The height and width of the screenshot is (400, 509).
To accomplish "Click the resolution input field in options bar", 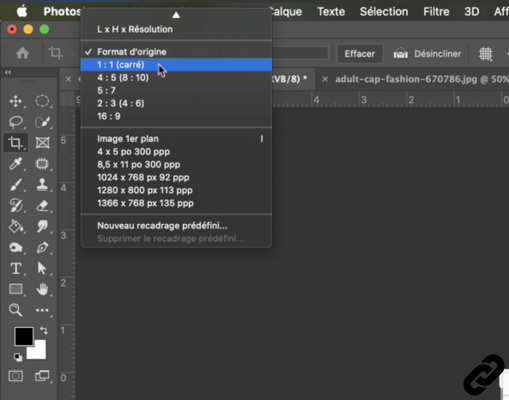I will [x=301, y=53].
